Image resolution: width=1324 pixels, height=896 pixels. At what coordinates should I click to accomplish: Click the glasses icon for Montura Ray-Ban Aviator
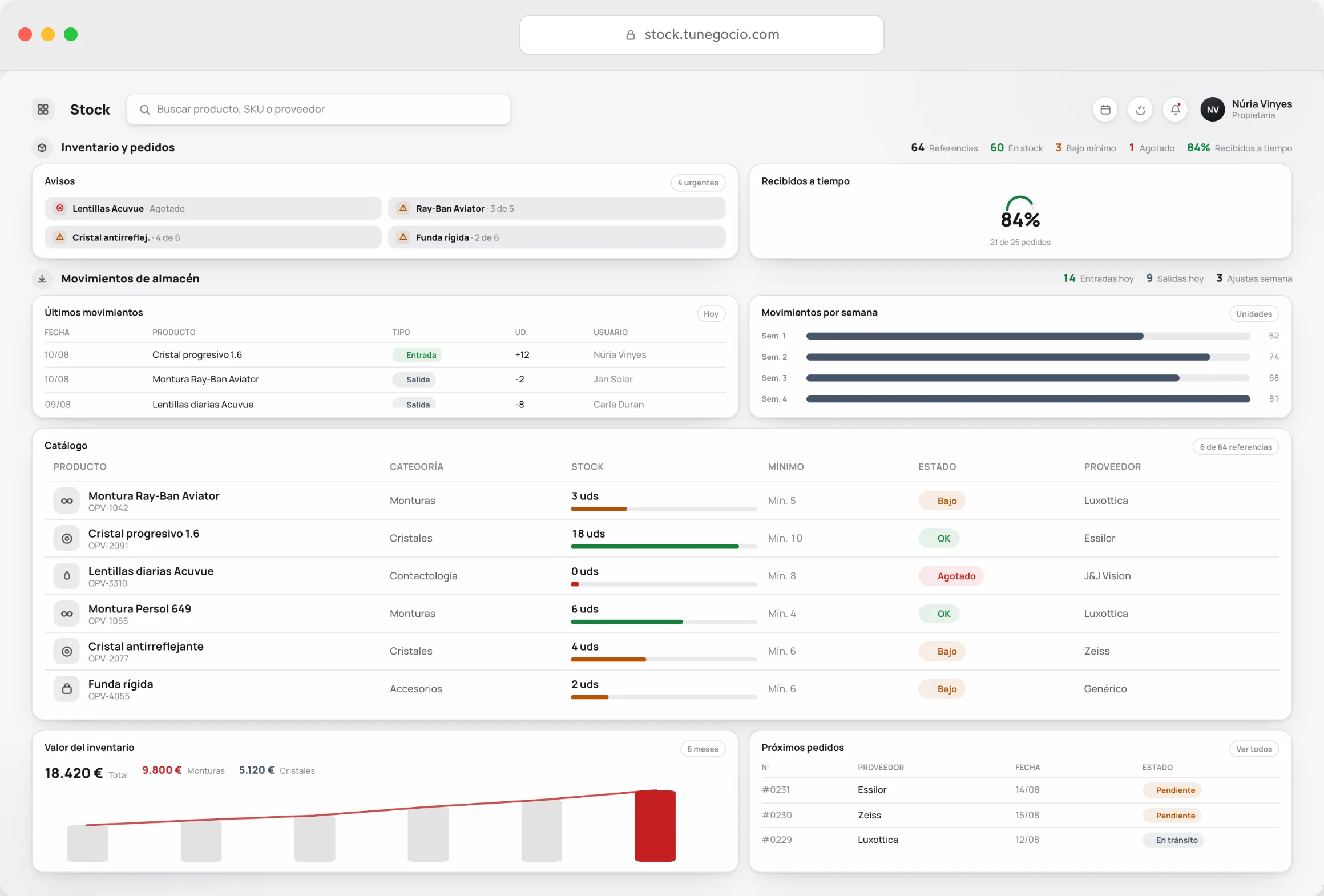(x=67, y=501)
